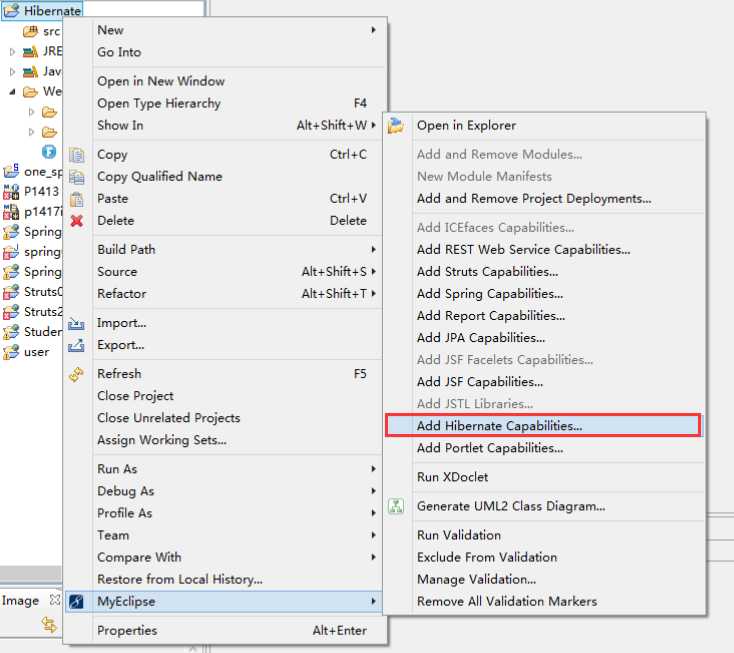Click the Copy Qualified Name icon

[77, 176]
